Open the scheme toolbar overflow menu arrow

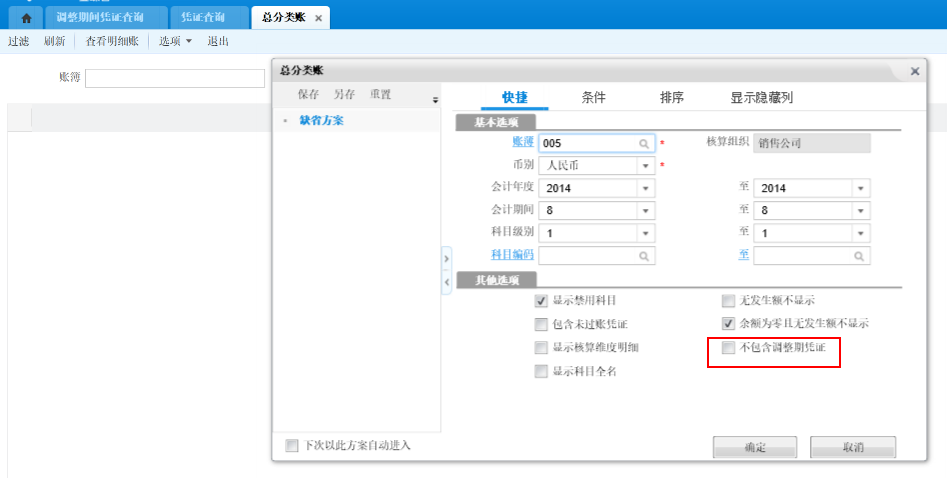[435, 100]
